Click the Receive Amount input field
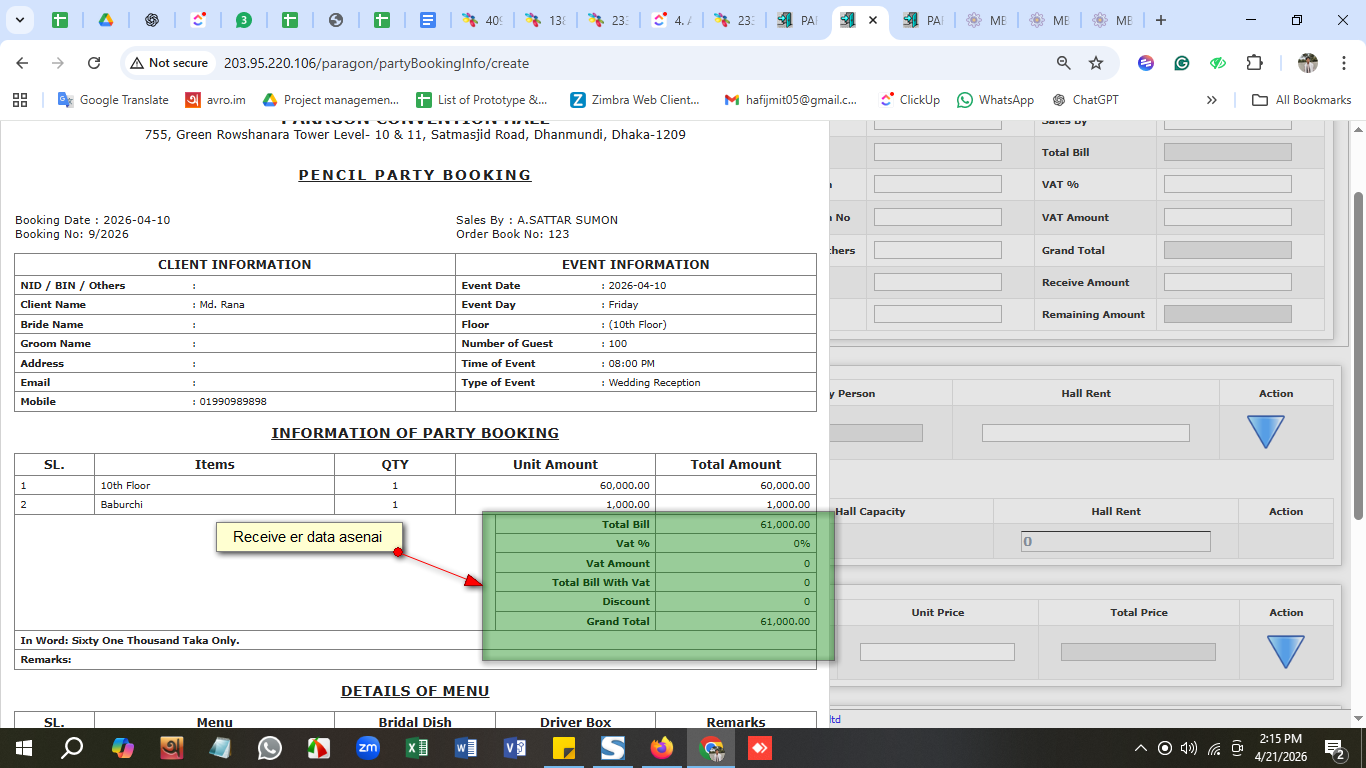This screenshot has height=768, width=1366. tap(1227, 282)
